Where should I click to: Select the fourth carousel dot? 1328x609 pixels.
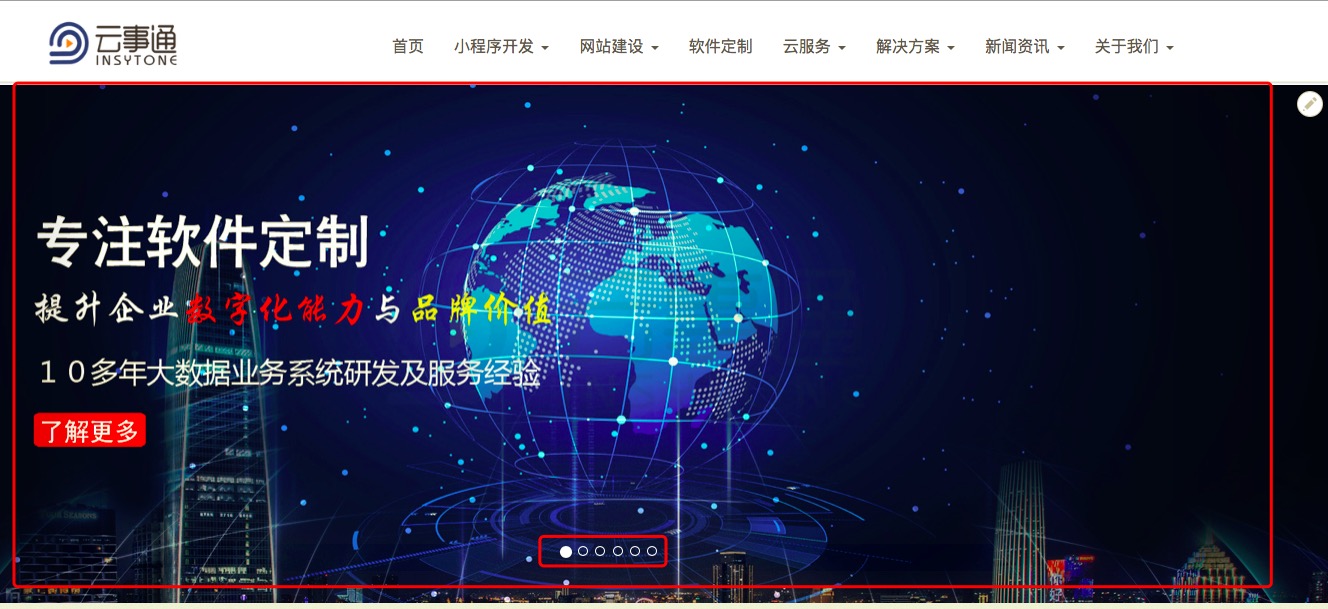coord(619,550)
